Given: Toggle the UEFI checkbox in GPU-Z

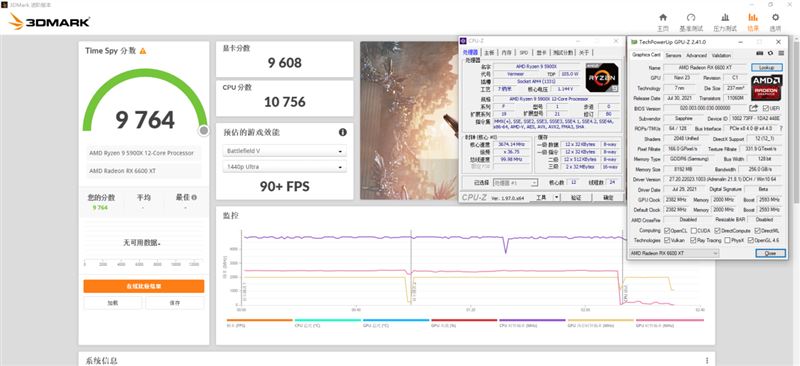Looking at the screenshot, I should 766,109.
